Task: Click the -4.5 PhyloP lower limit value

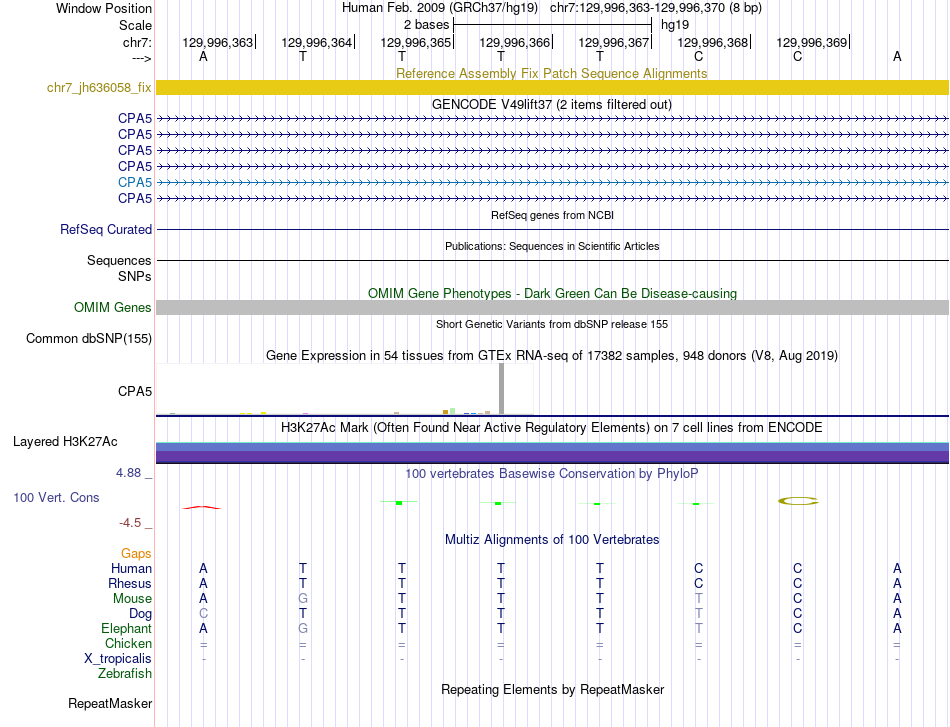Action: pyautogui.click(x=130, y=523)
